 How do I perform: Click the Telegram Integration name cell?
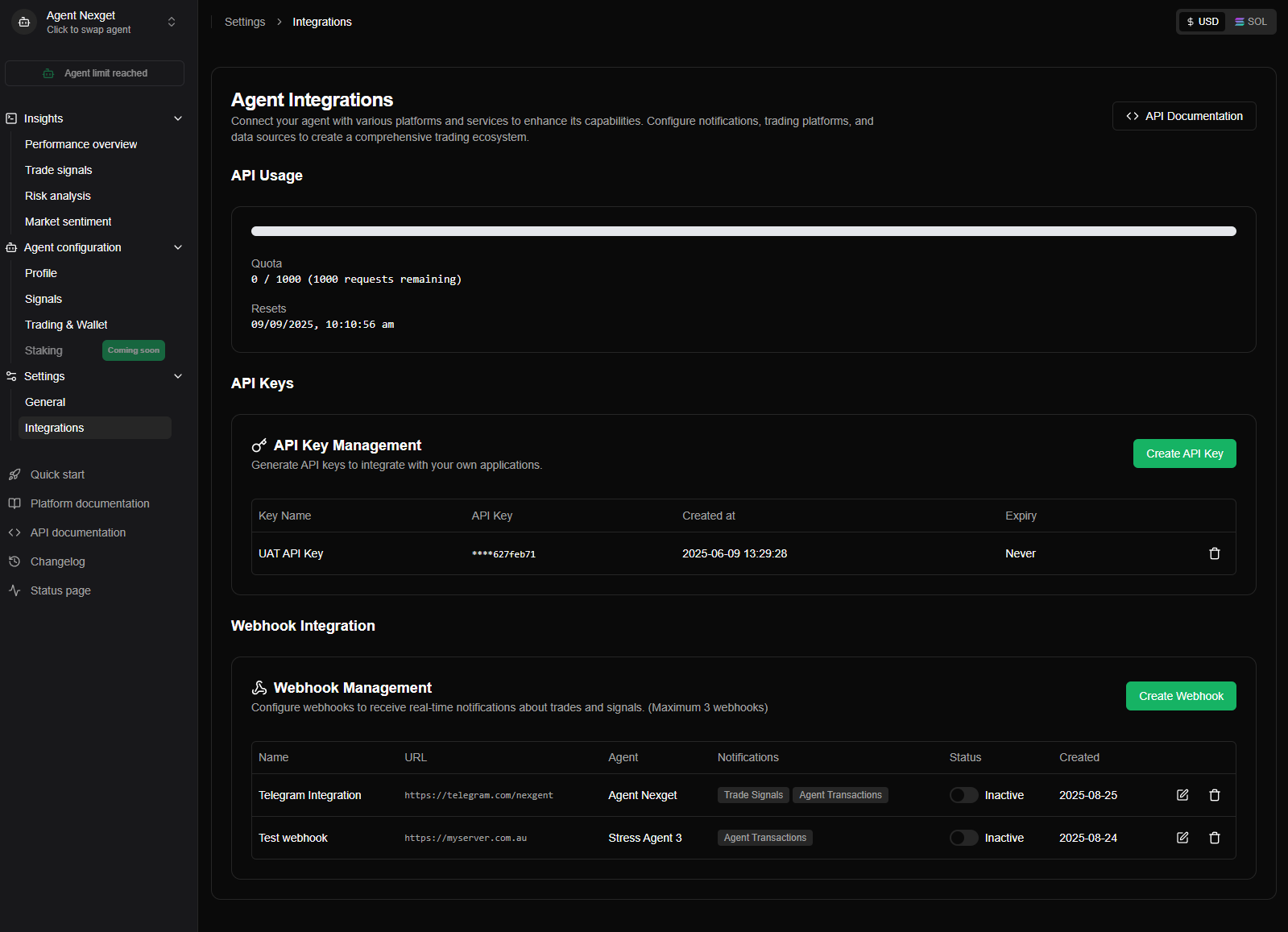pos(309,795)
